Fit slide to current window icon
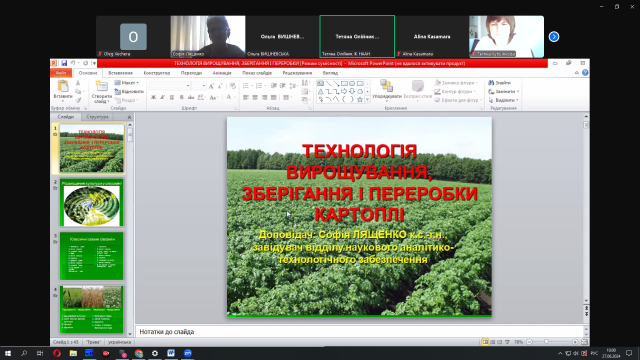Image resolution: width=640 pixels, height=360 pixels. pos(584,342)
